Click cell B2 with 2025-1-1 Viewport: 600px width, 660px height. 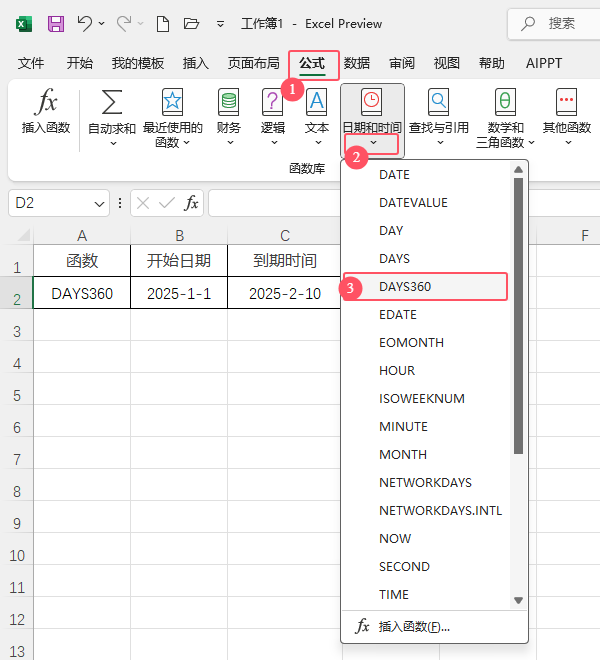[x=179, y=293]
